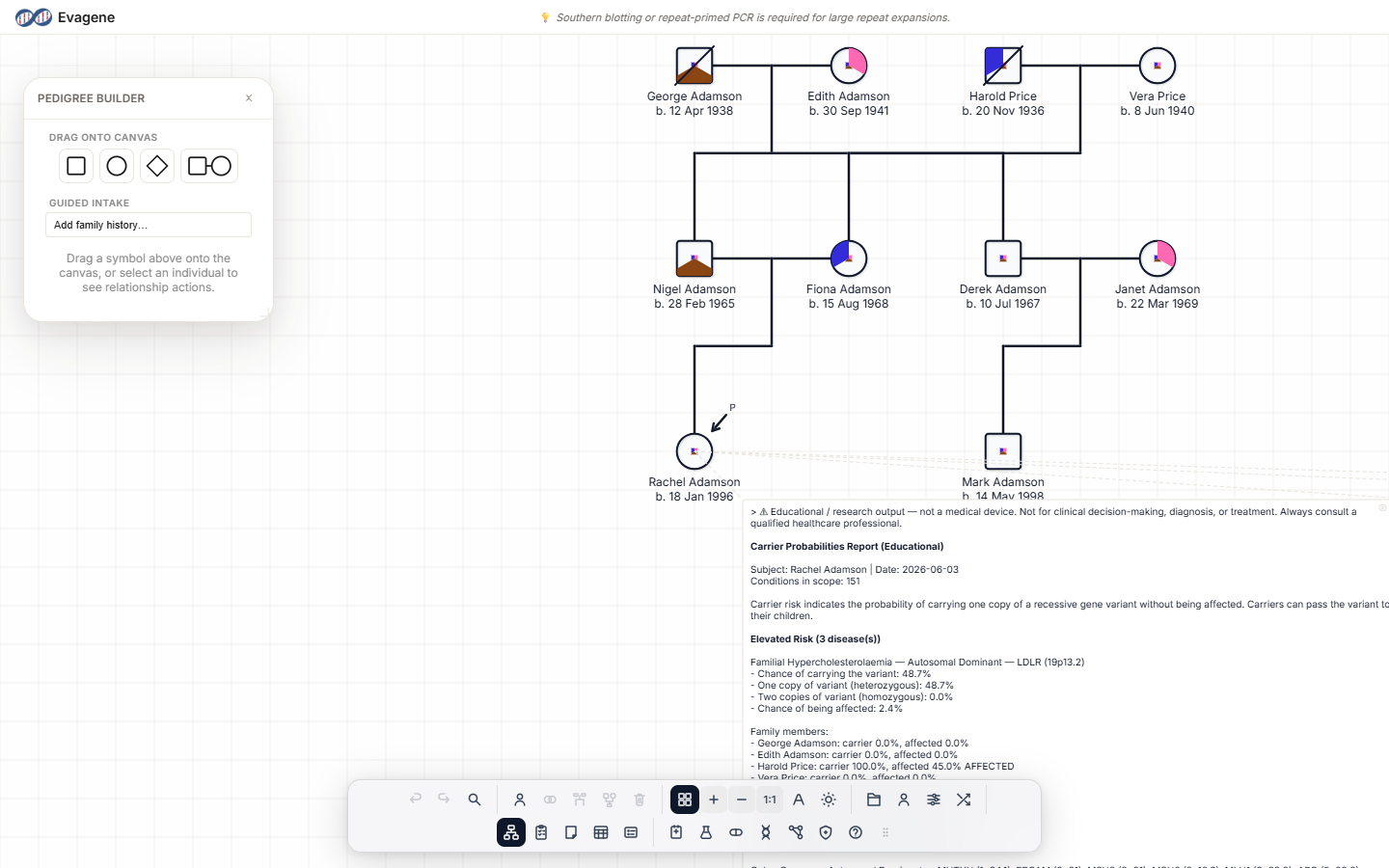Click 'George Adamson: carrier 0.0%' report line

coord(859,743)
